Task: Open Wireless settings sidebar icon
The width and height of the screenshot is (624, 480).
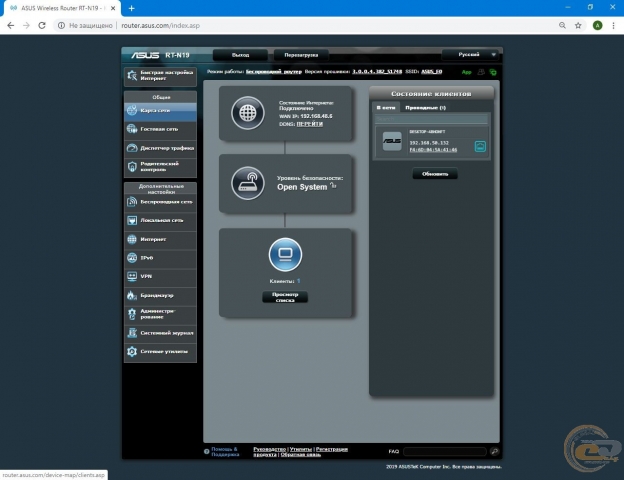Action: tap(132, 202)
